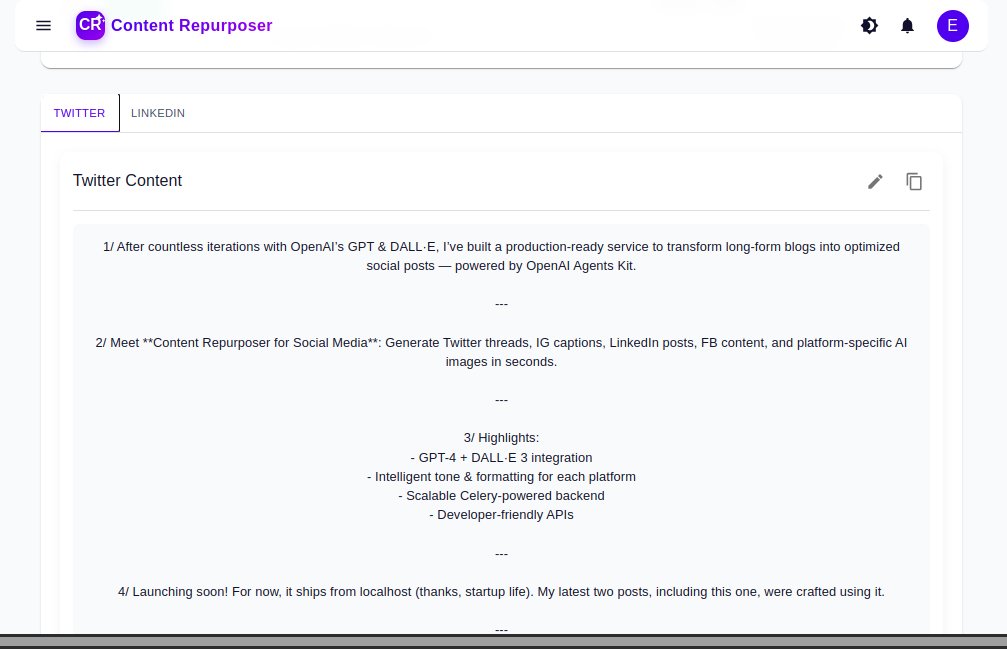The image size is (1007, 649).
Task: Open the notifications bell
Action: [907, 26]
